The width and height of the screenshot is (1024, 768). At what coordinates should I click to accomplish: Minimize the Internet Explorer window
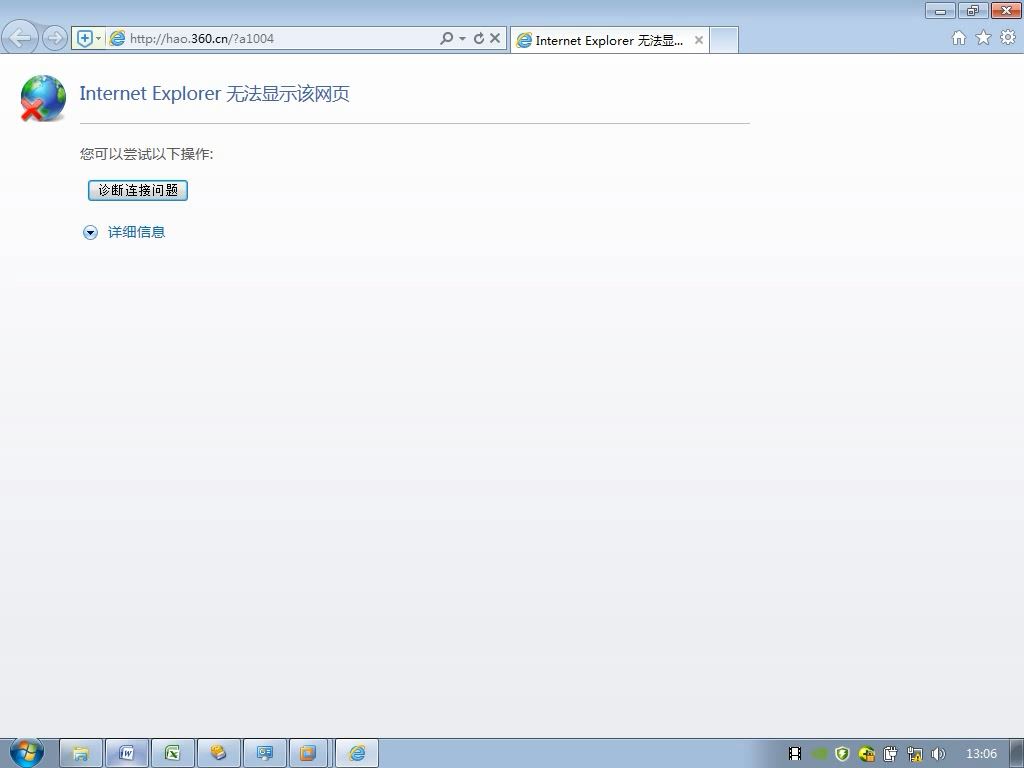pyautogui.click(x=940, y=10)
